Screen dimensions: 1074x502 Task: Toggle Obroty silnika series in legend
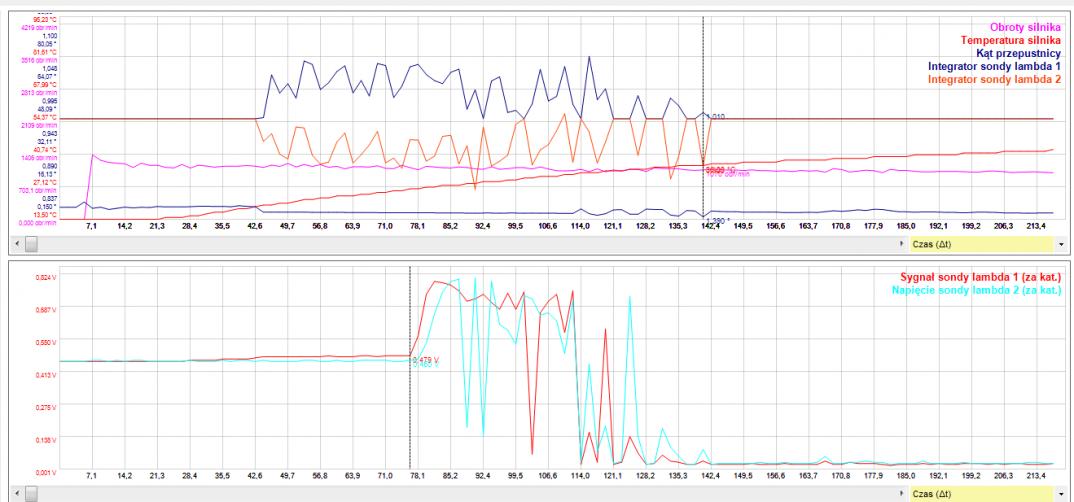[1026, 26]
